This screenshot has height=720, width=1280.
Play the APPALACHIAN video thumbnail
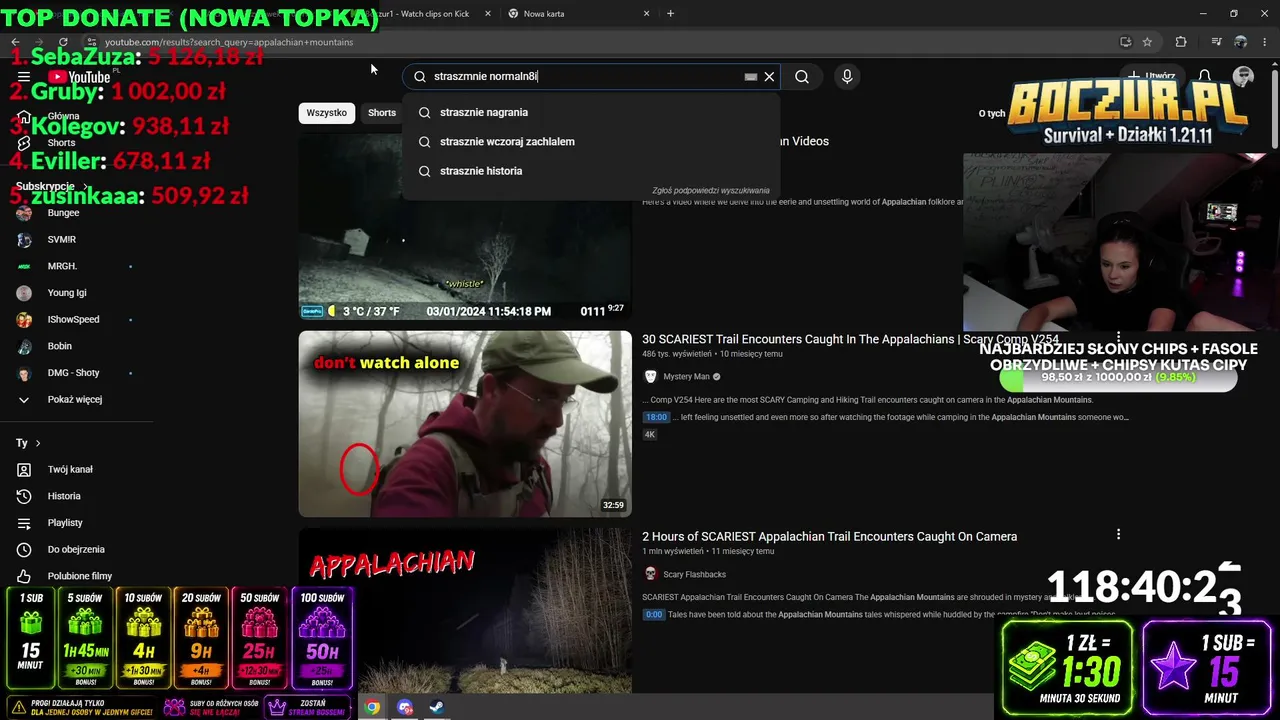(465, 611)
